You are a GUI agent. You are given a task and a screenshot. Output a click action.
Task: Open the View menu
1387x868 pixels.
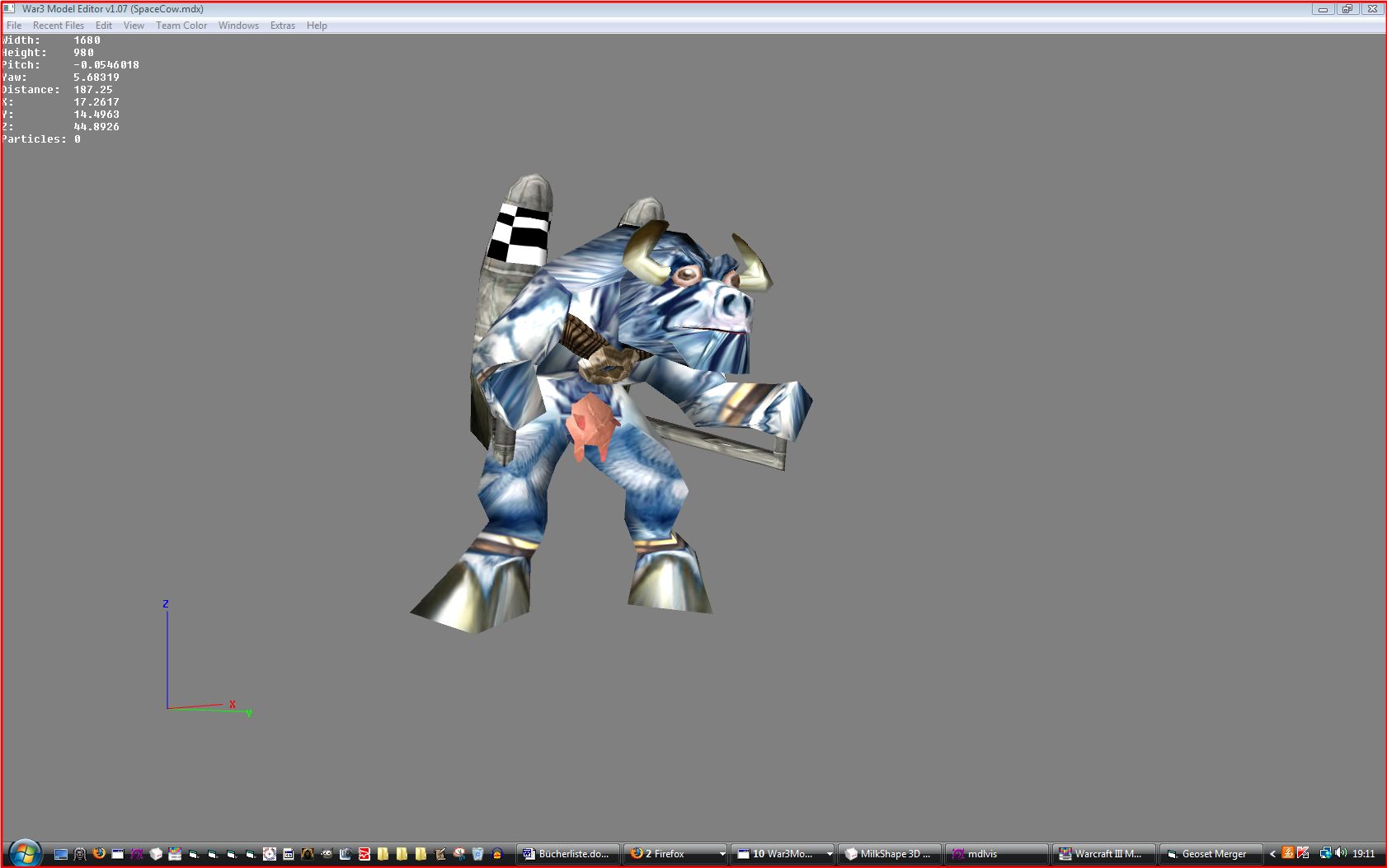[134, 26]
